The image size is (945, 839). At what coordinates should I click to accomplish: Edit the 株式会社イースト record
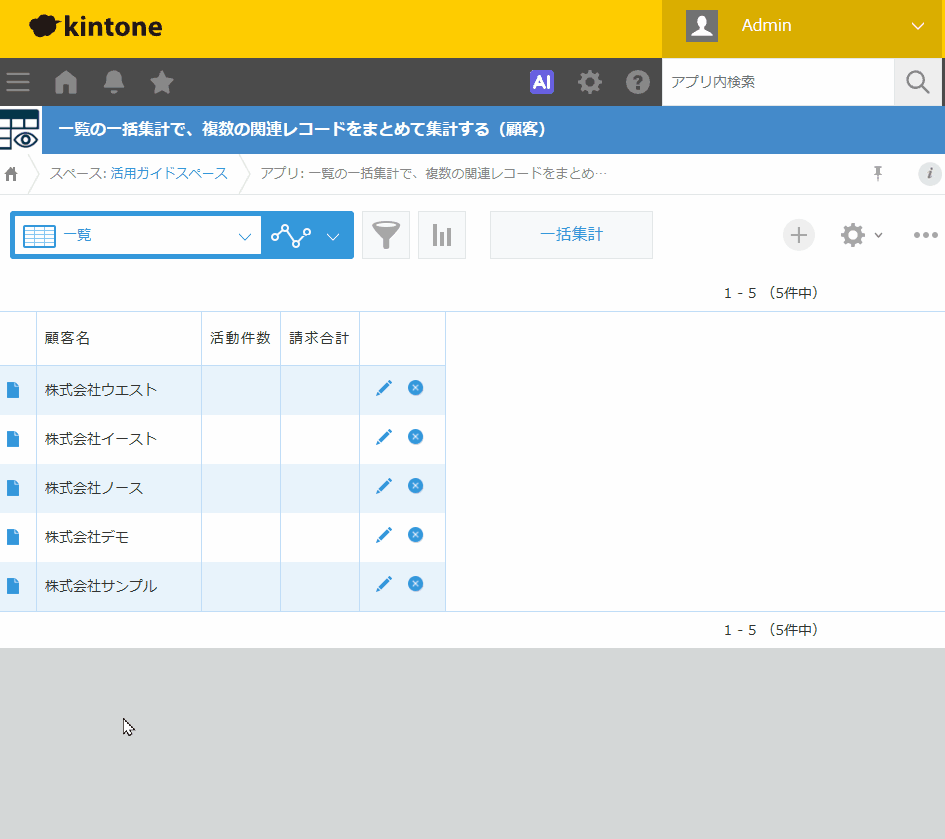(384, 437)
